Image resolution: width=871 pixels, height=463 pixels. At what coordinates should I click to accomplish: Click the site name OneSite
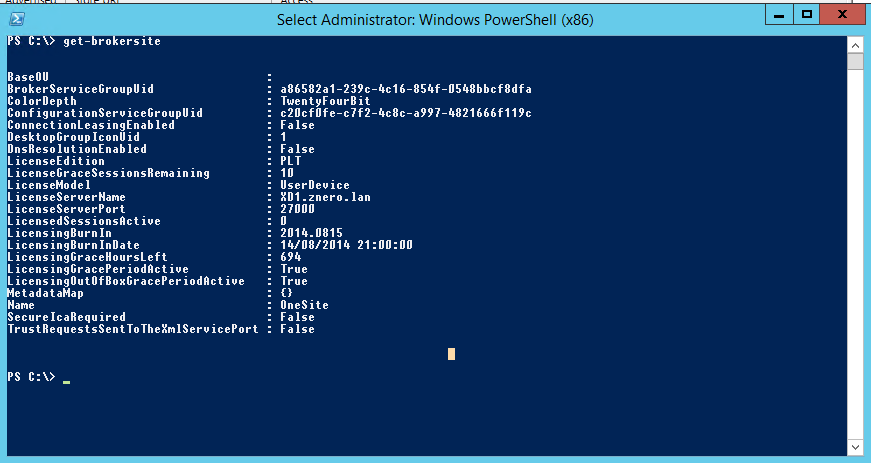coord(305,305)
